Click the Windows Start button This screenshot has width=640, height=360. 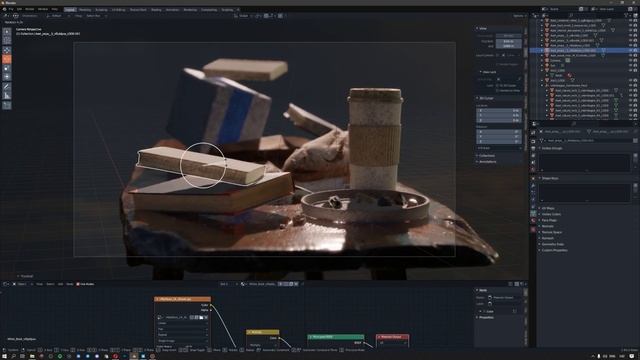click(4, 356)
